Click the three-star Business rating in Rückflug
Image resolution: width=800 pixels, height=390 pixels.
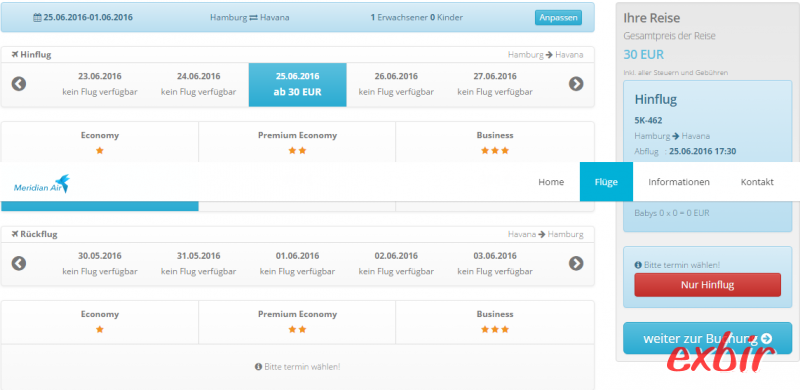tap(495, 329)
